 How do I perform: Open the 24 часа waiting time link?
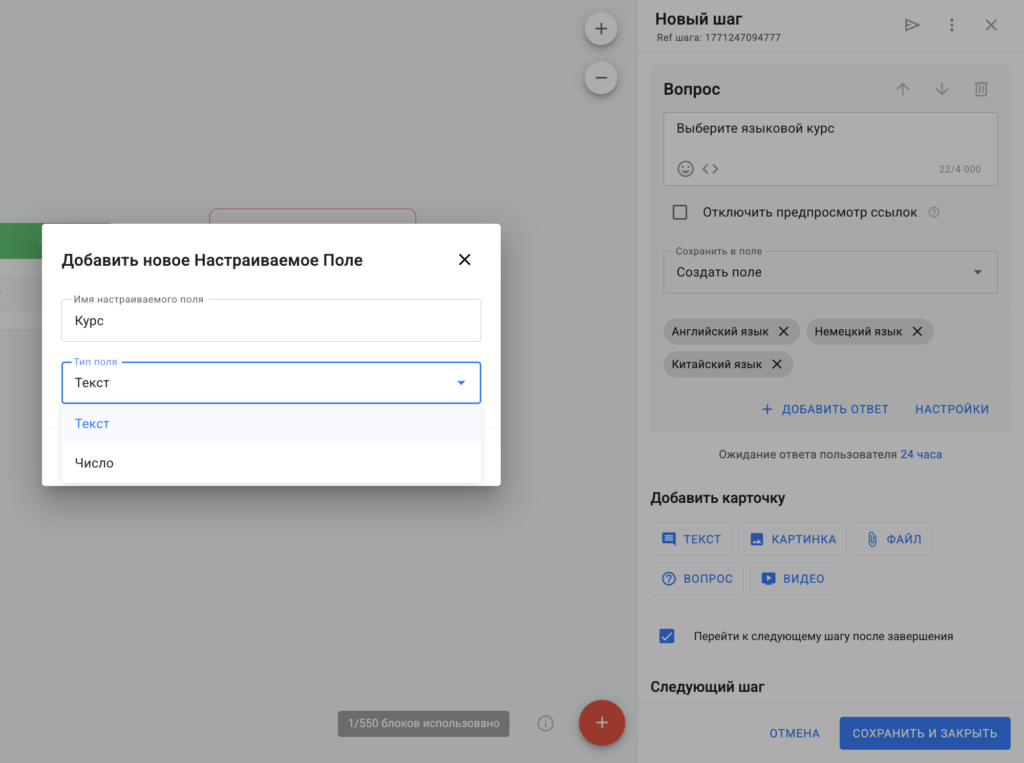(x=921, y=454)
